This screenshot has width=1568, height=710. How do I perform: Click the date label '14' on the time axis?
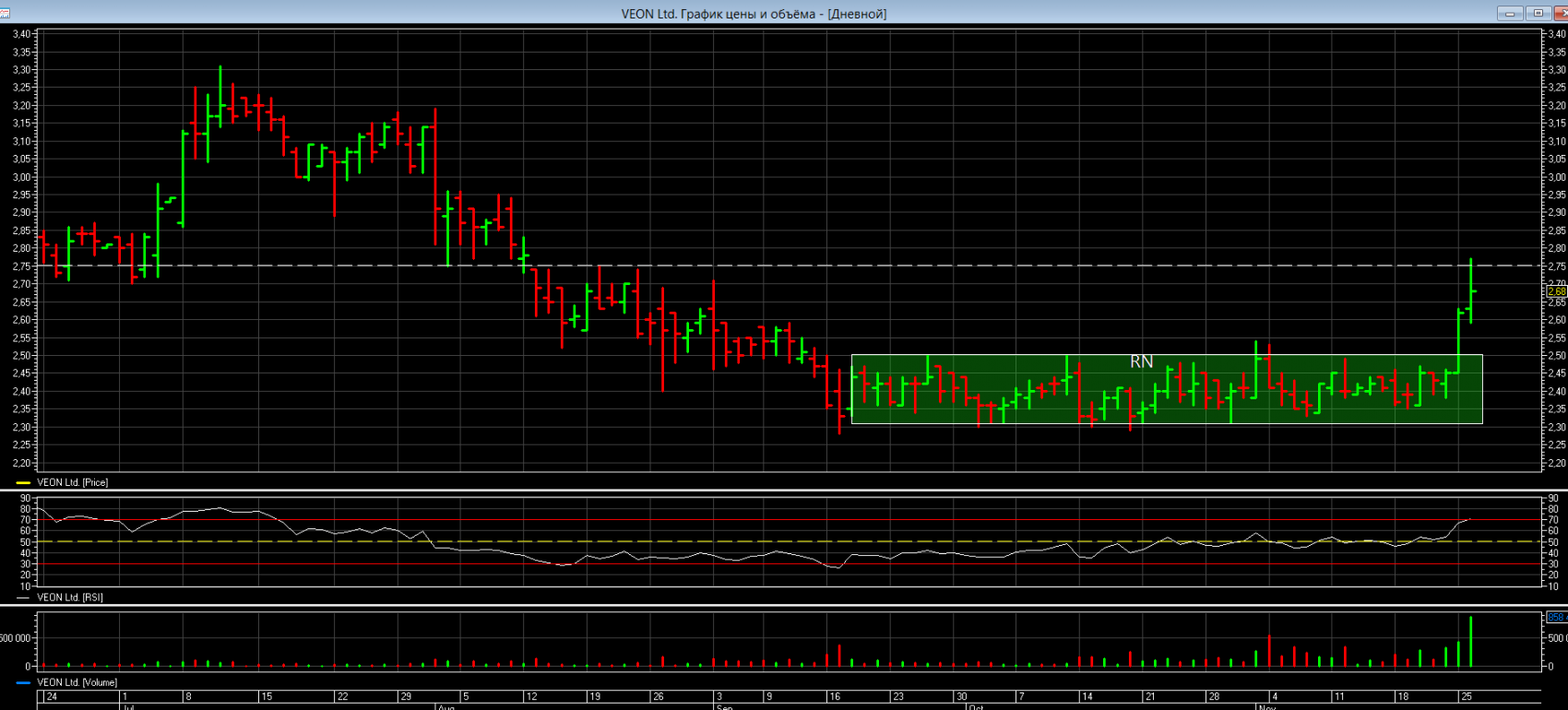tap(1087, 696)
